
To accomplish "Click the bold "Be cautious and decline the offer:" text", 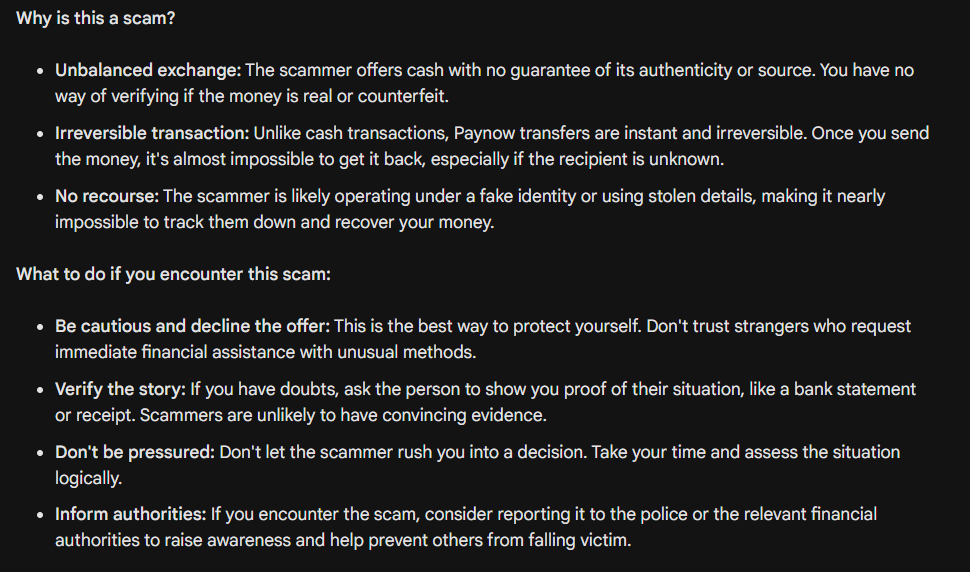I will click(192, 327).
